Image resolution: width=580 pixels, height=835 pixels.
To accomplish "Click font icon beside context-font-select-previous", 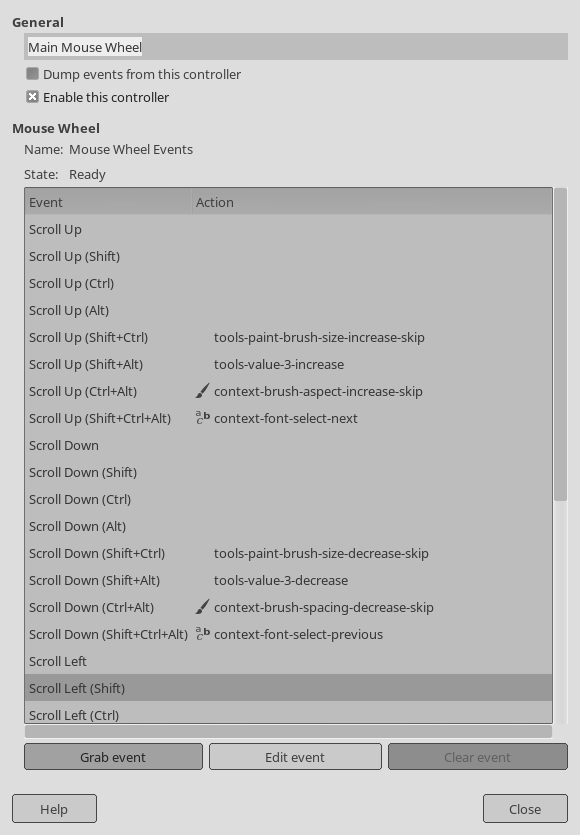I will coord(202,634).
